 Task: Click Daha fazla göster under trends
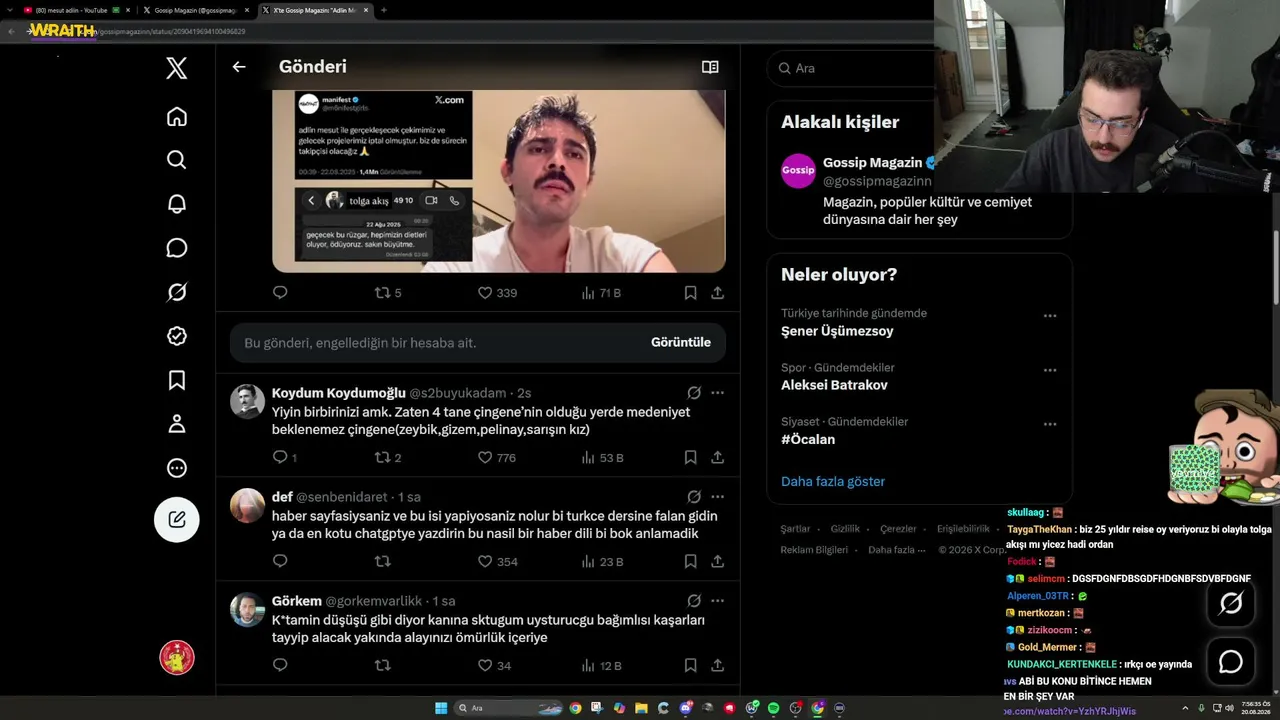tap(833, 482)
